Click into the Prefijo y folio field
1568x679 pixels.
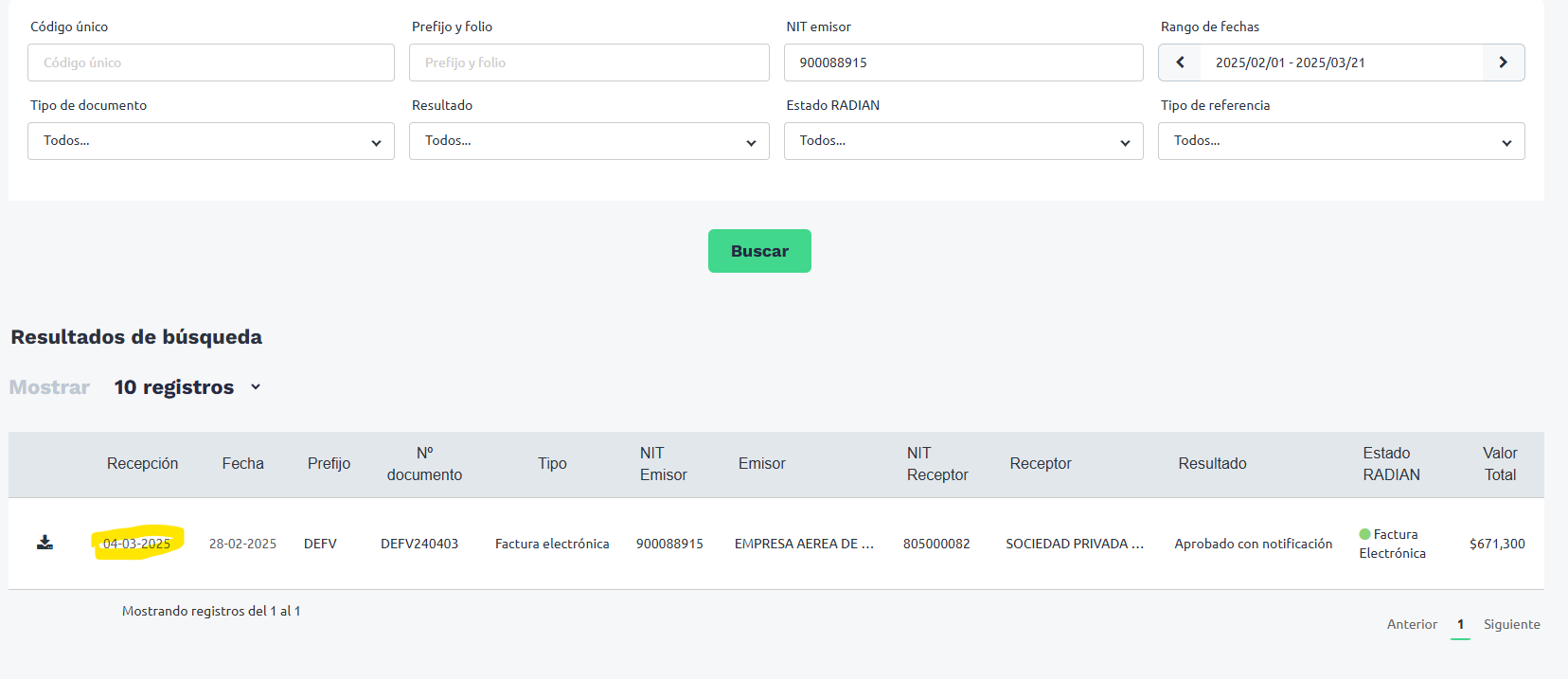point(588,63)
